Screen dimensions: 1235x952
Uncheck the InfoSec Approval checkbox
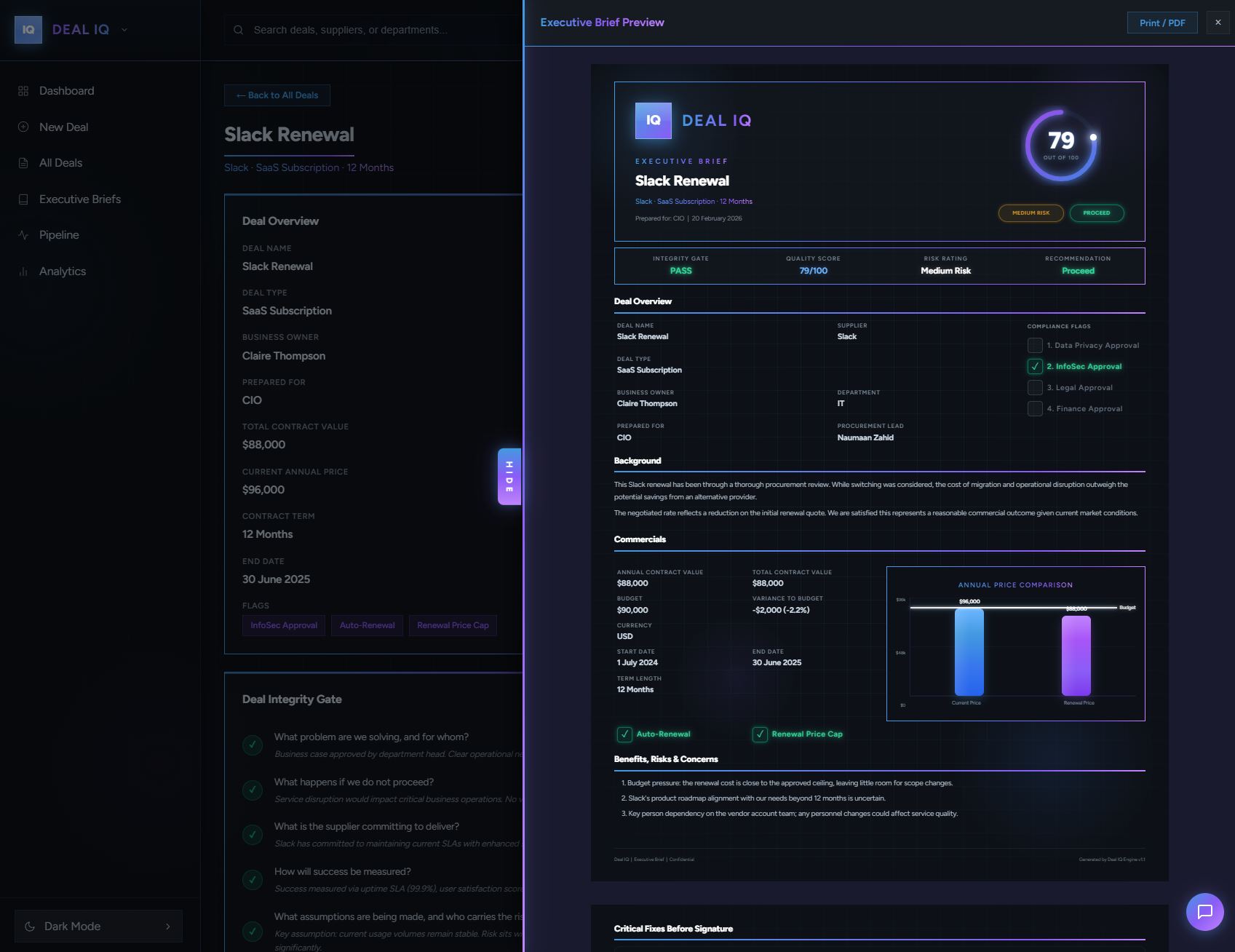[x=1035, y=367]
